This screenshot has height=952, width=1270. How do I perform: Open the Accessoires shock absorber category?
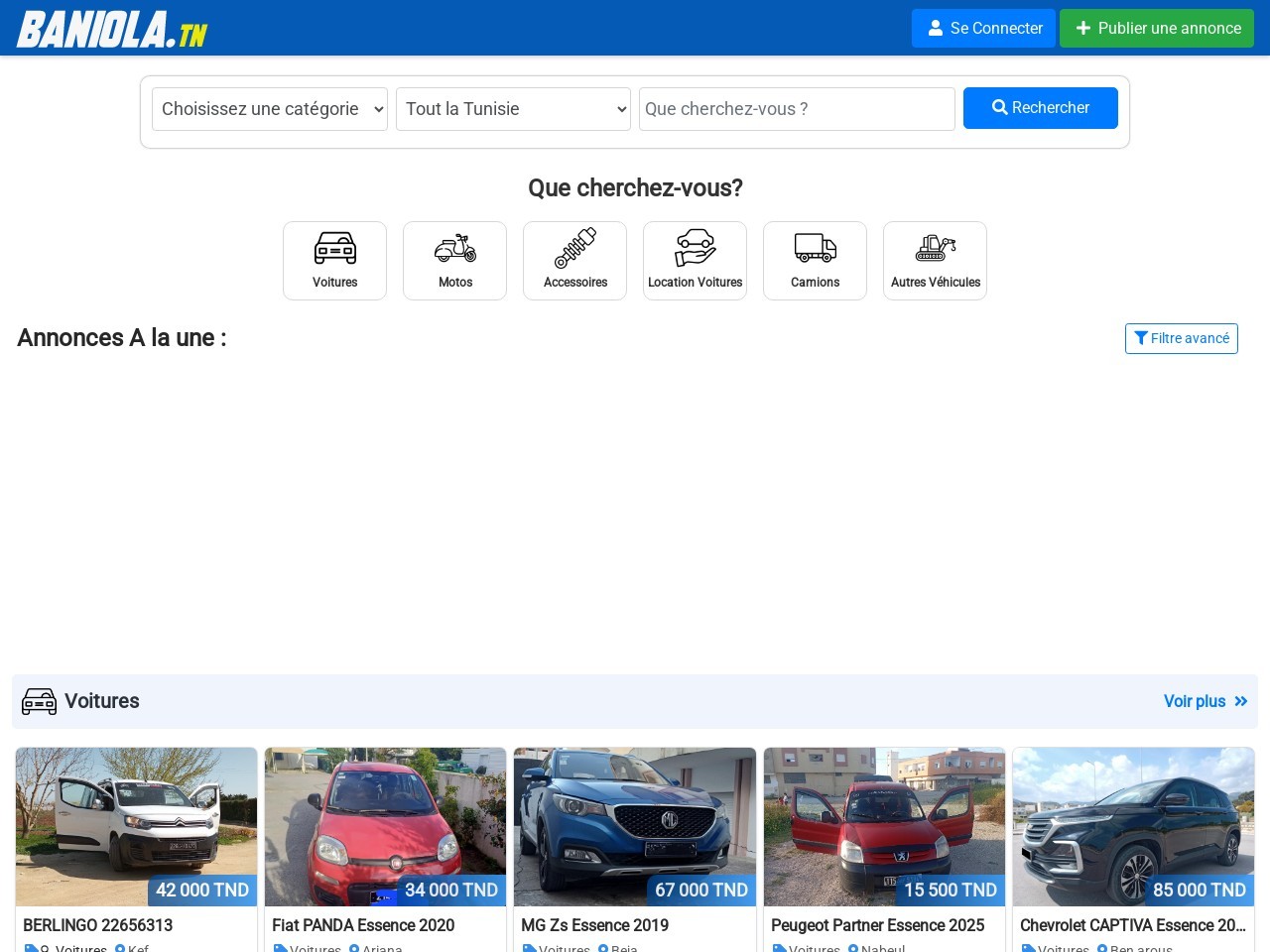click(574, 261)
